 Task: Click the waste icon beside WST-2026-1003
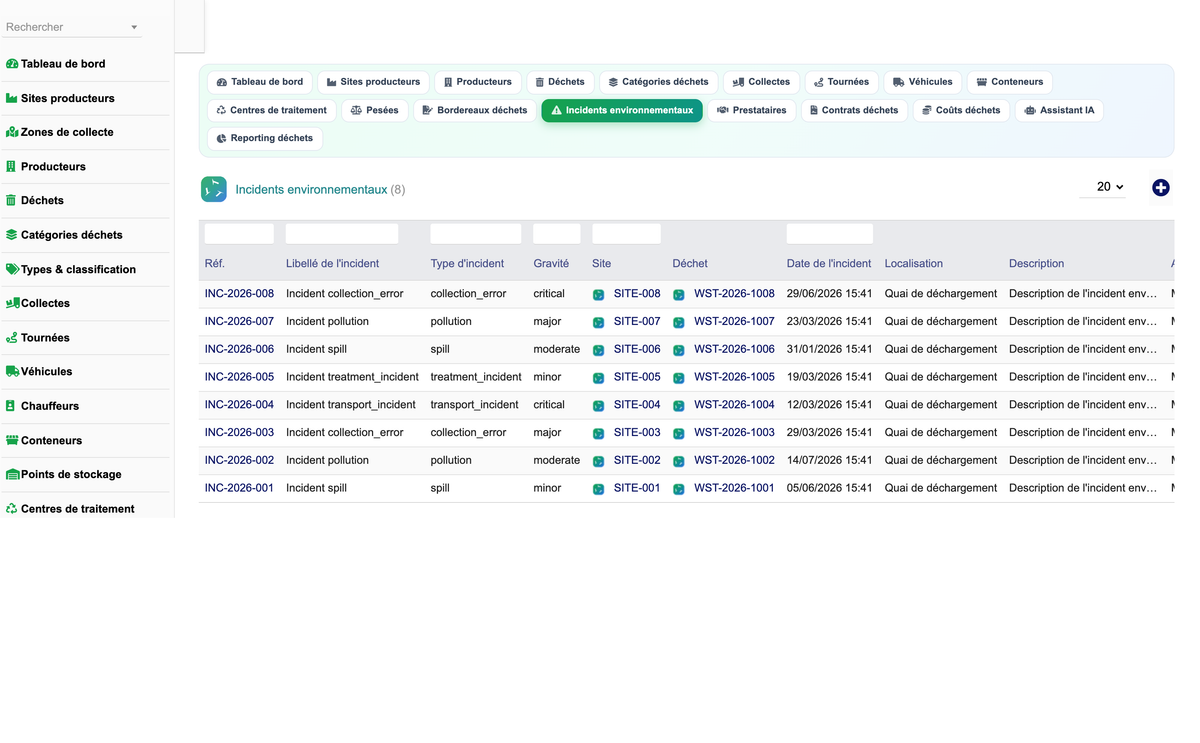(x=679, y=434)
